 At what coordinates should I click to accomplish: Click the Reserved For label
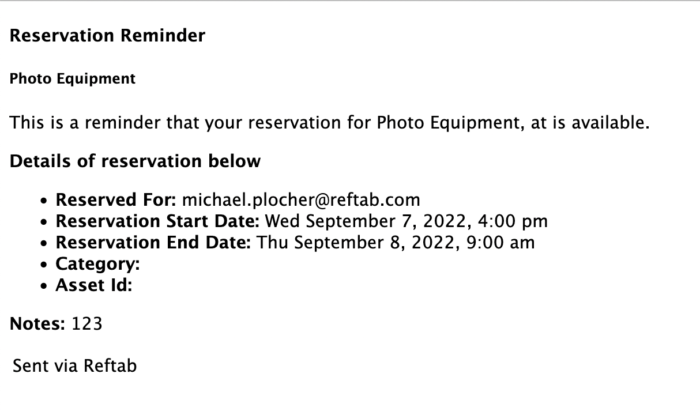[x=116, y=200]
